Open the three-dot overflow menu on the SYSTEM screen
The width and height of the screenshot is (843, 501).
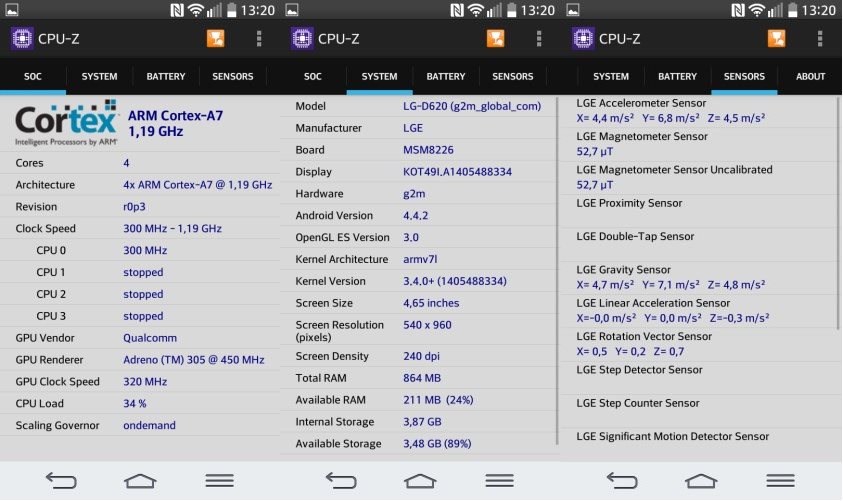[x=539, y=39]
